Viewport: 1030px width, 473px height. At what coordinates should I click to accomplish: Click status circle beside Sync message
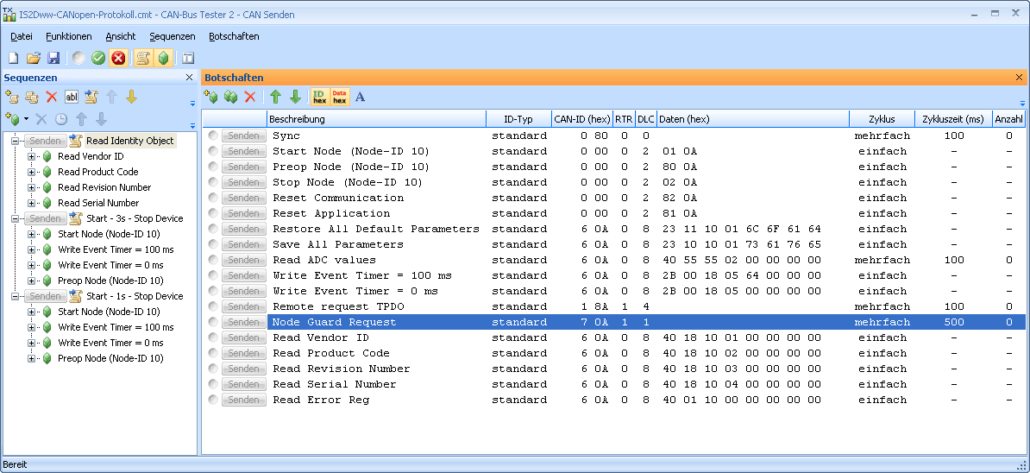pos(212,135)
